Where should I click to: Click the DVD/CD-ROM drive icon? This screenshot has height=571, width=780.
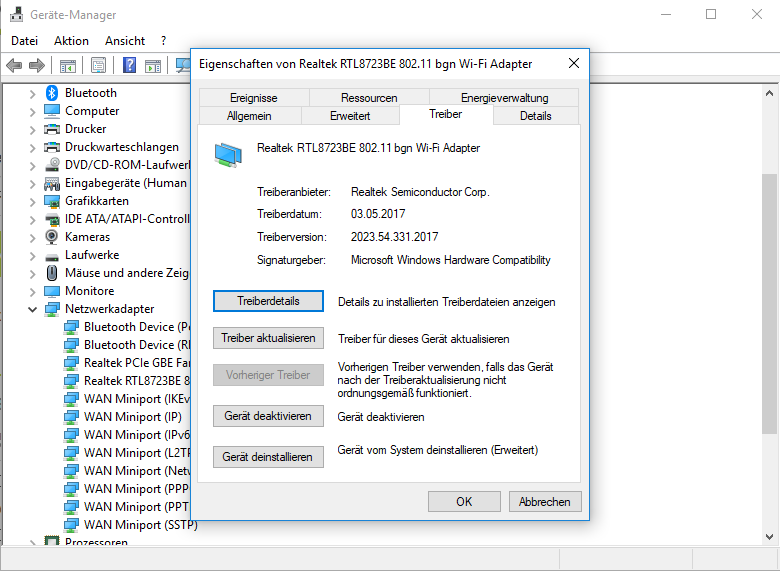(53, 165)
